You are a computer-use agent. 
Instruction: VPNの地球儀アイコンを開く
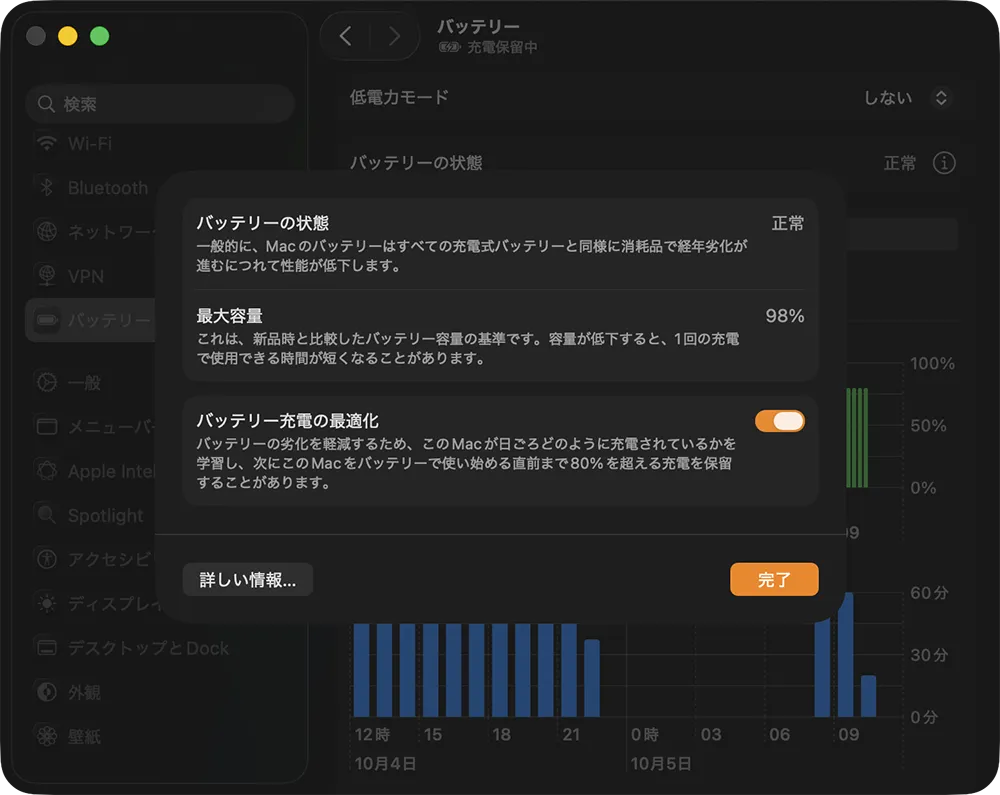pyautogui.click(x=47, y=276)
